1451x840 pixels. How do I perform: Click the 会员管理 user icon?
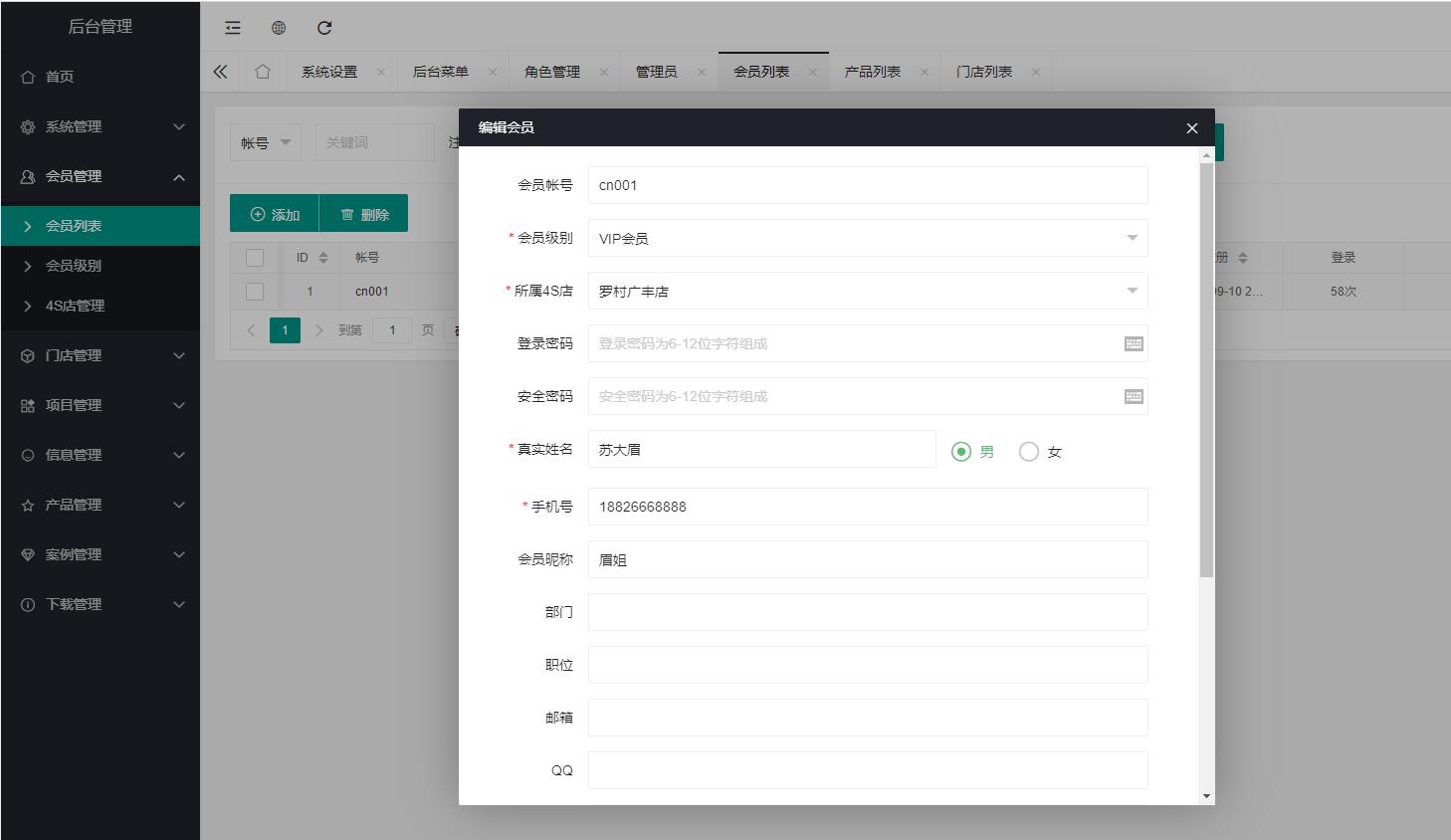click(x=28, y=176)
